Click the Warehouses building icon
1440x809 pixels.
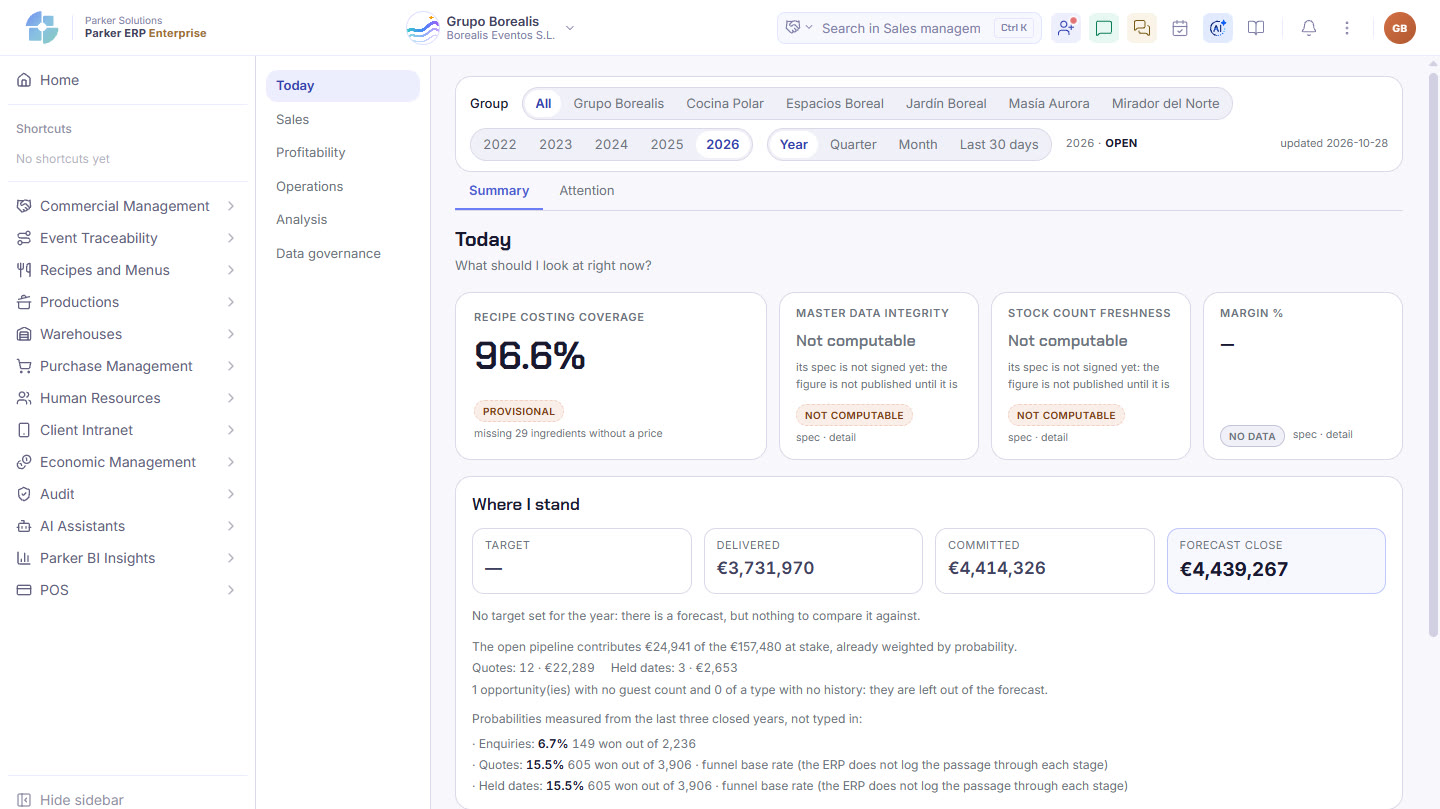(24, 334)
